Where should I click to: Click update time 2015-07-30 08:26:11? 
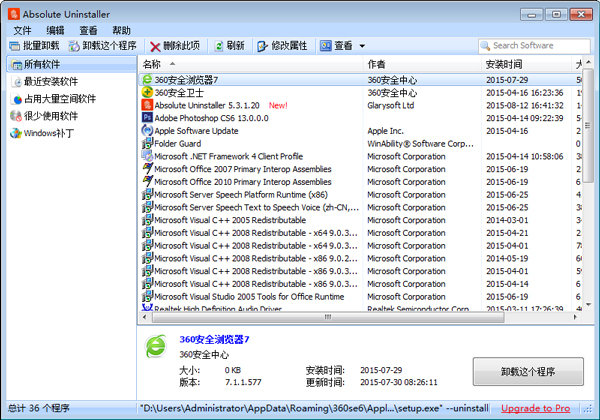[399, 382]
